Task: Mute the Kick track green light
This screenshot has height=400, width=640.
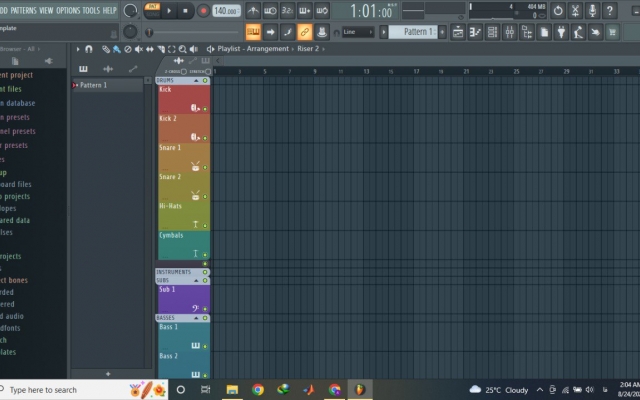Action: [205, 109]
